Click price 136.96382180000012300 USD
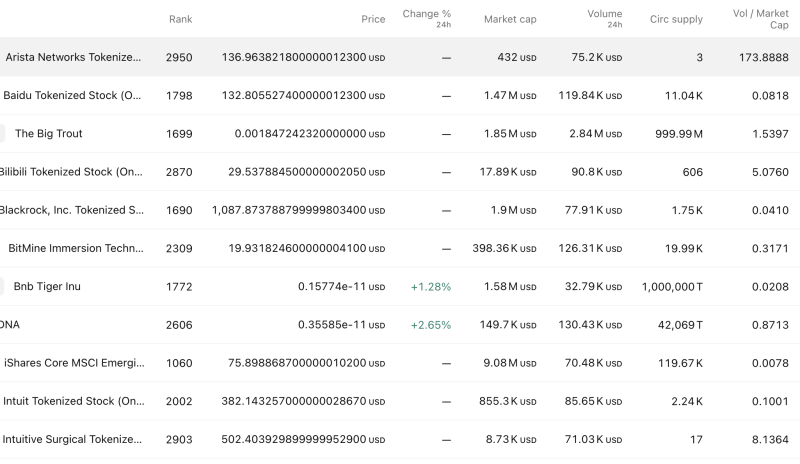The width and height of the screenshot is (800, 464). [x=303, y=57]
